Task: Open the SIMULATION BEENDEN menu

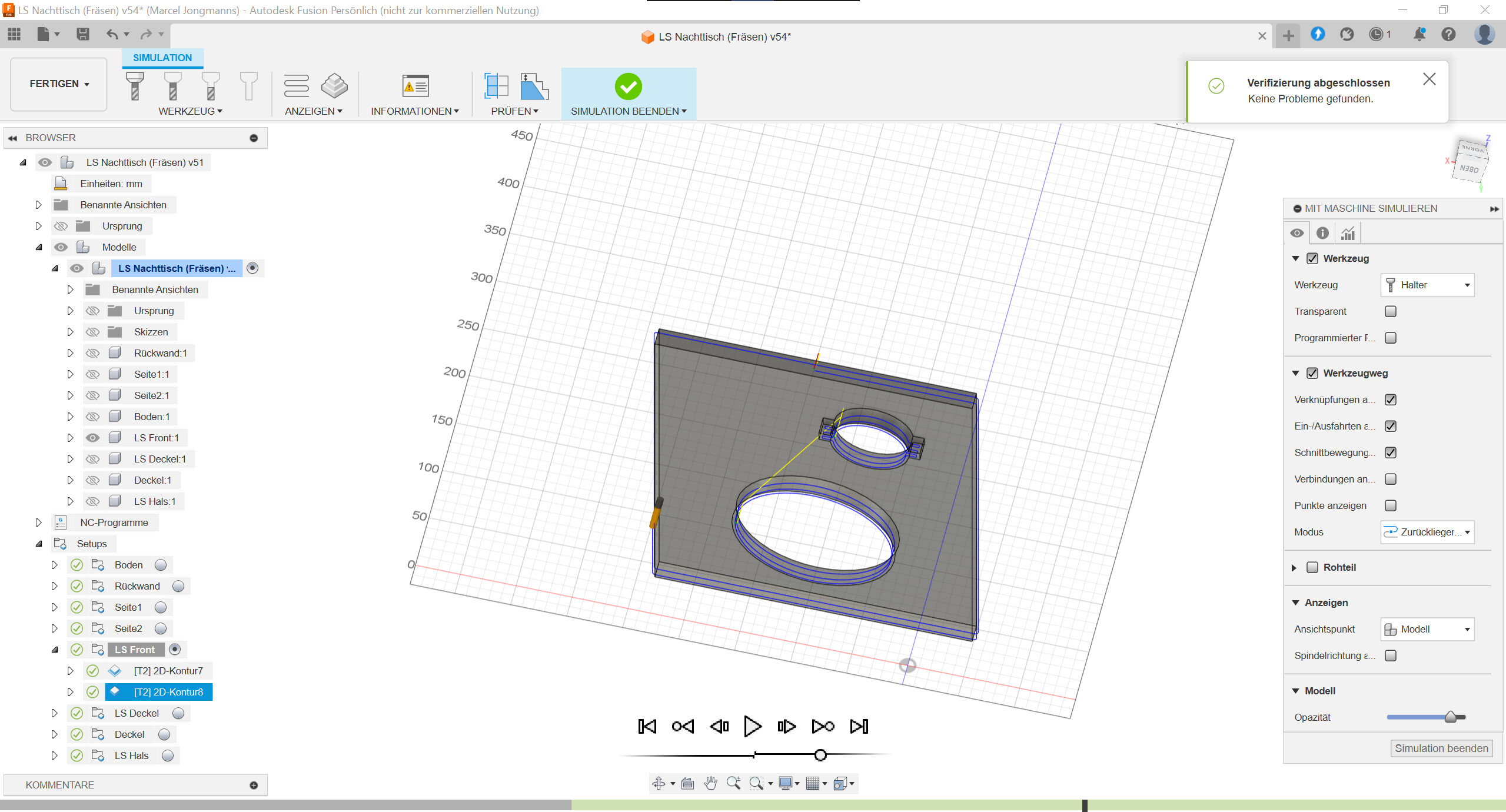Action: point(629,111)
